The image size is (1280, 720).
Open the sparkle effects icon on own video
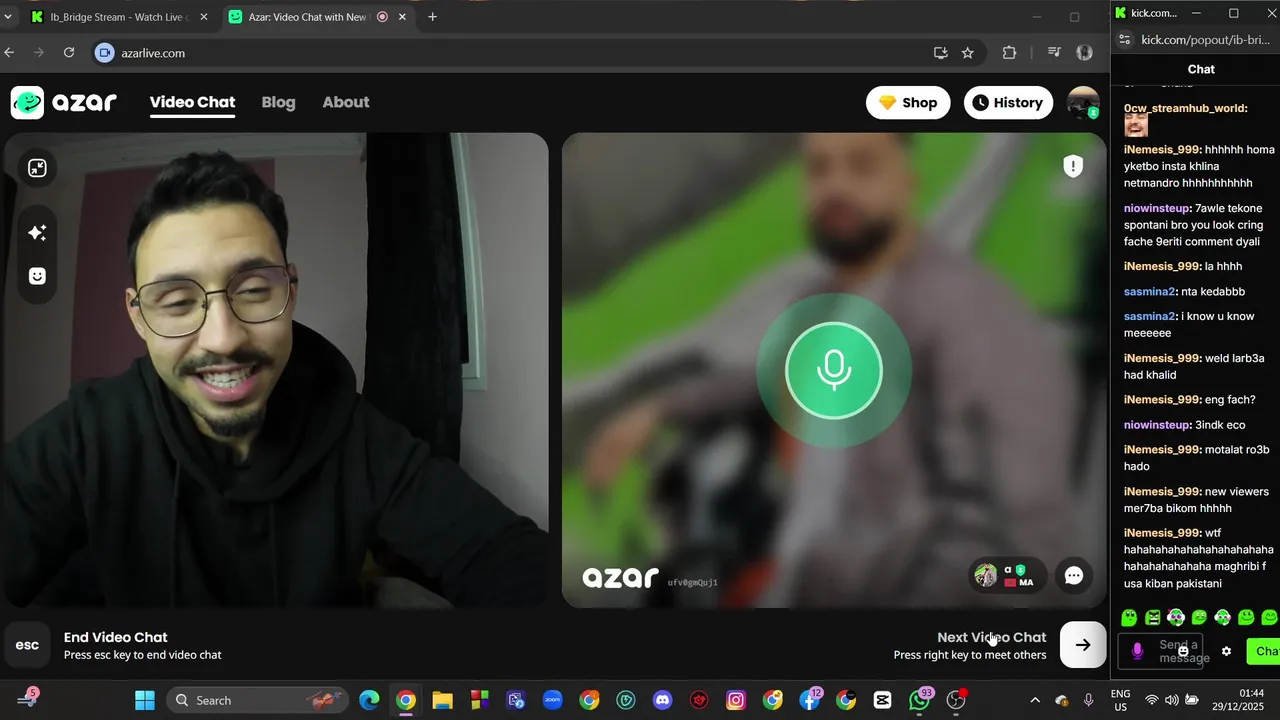(x=37, y=232)
